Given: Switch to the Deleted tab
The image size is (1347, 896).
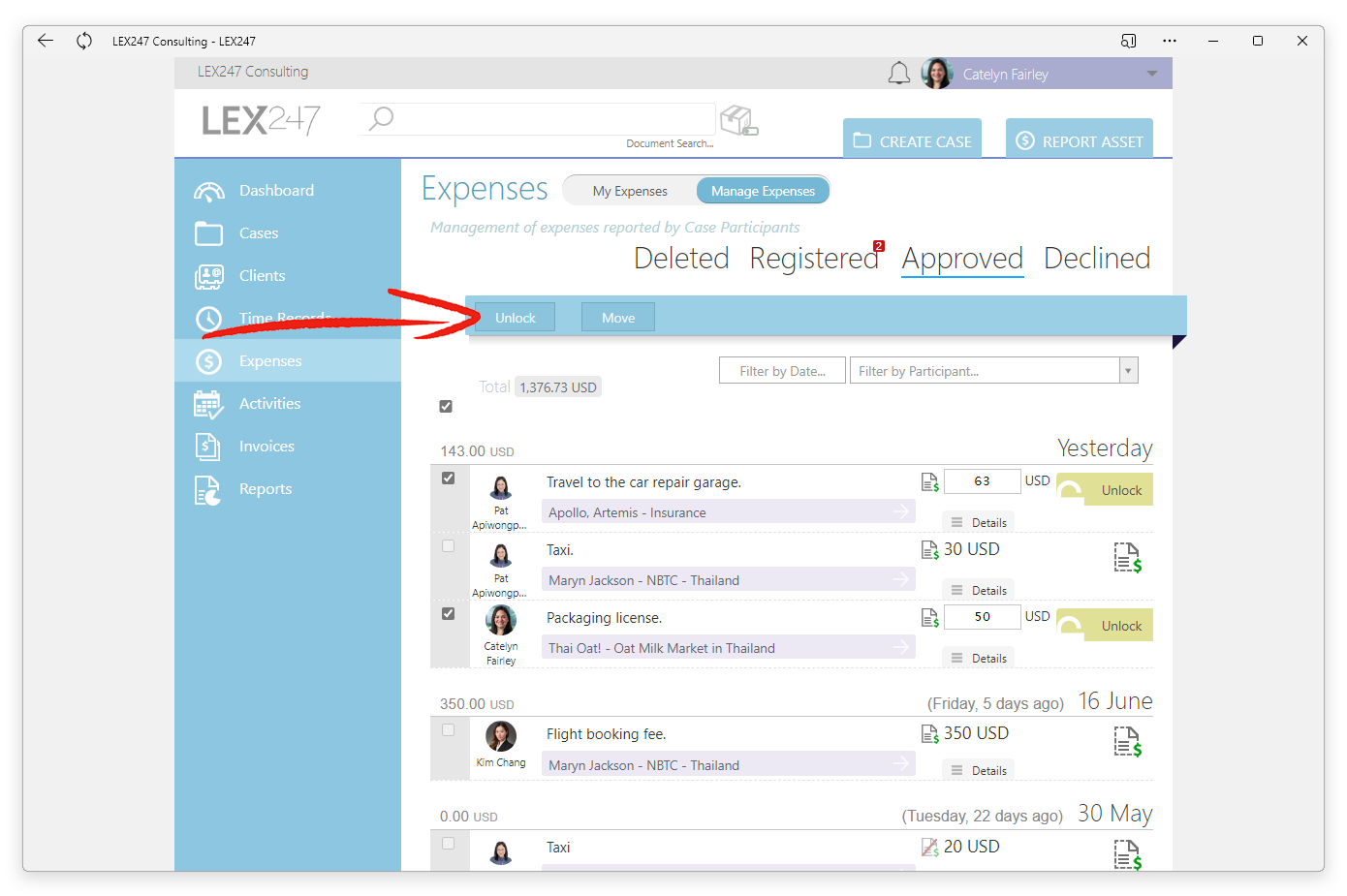Looking at the screenshot, I should coord(681,259).
